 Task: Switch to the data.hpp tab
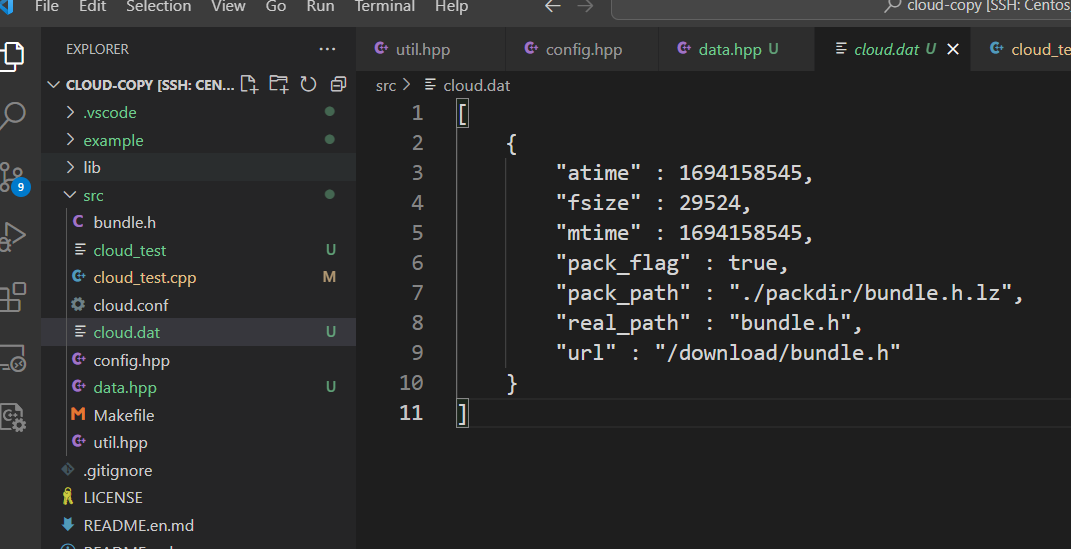736,49
